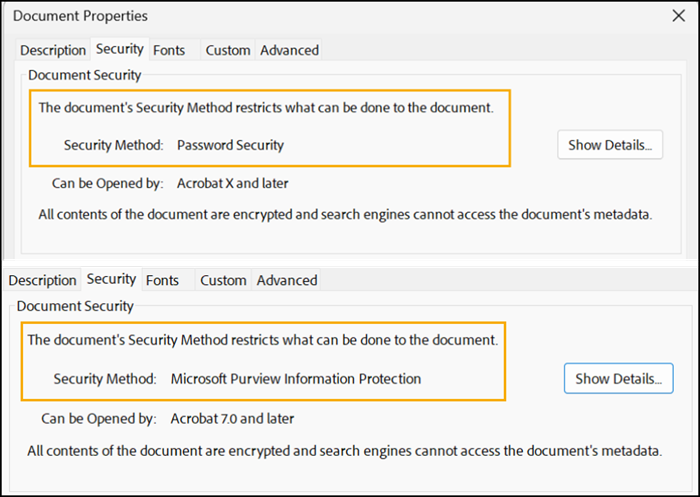Click encrypted-contents sentence in lower dialog

[345, 451]
